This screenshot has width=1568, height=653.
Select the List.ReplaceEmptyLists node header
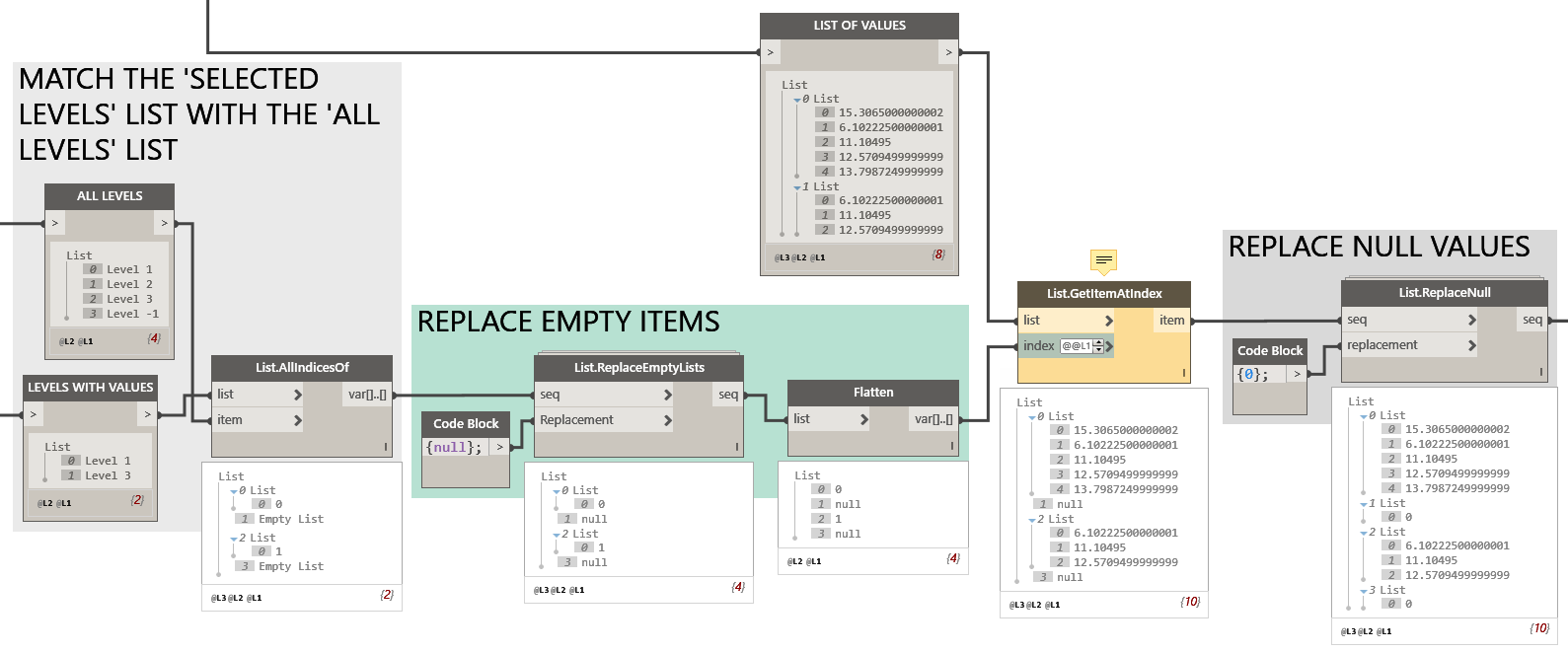click(x=639, y=367)
